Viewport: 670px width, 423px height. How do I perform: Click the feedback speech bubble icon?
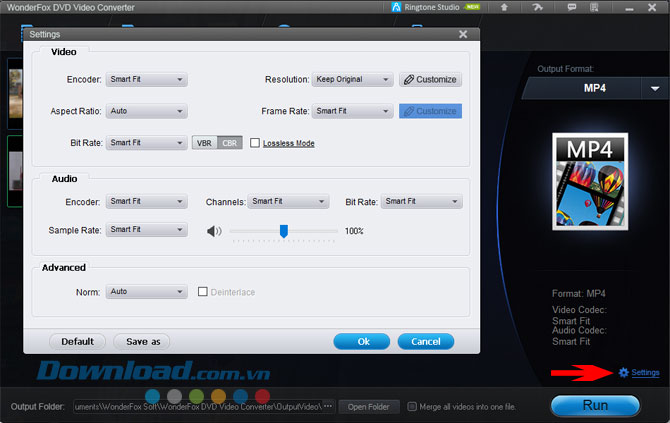[572, 7]
